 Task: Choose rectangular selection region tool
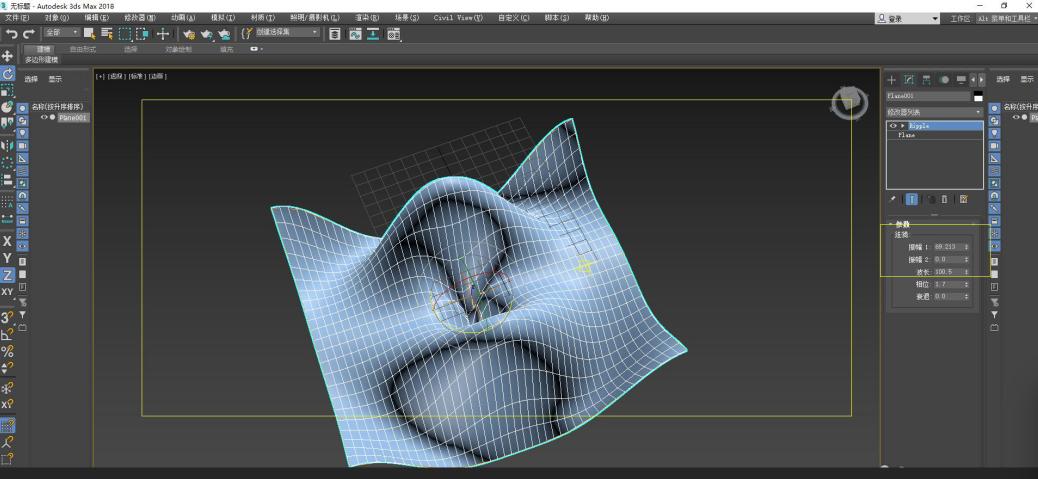coord(124,34)
